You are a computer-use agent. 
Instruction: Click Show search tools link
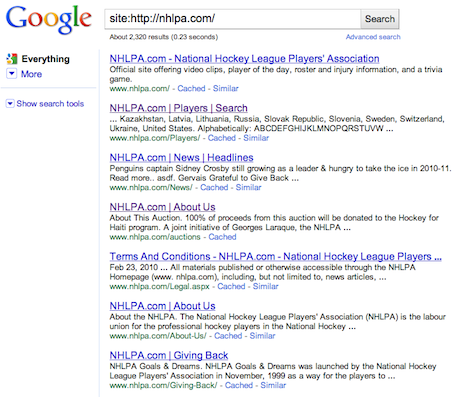click(50, 104)
